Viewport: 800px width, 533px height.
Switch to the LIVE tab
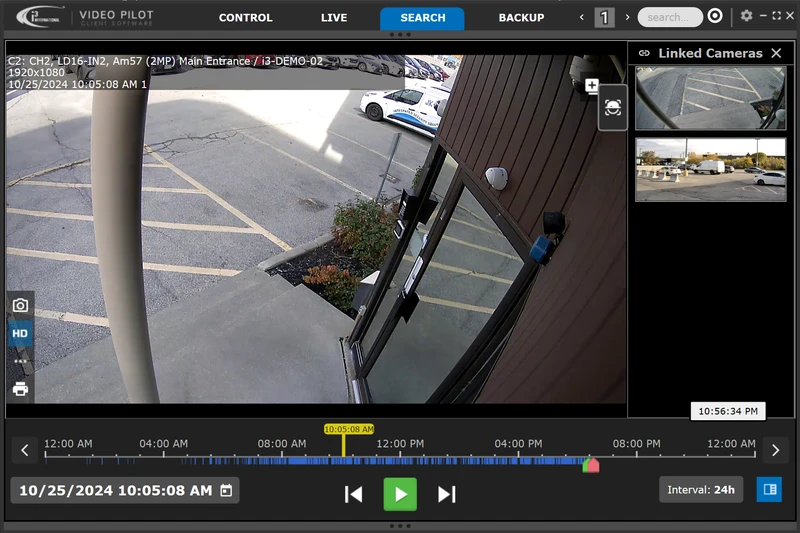click(x=334, y=18)
